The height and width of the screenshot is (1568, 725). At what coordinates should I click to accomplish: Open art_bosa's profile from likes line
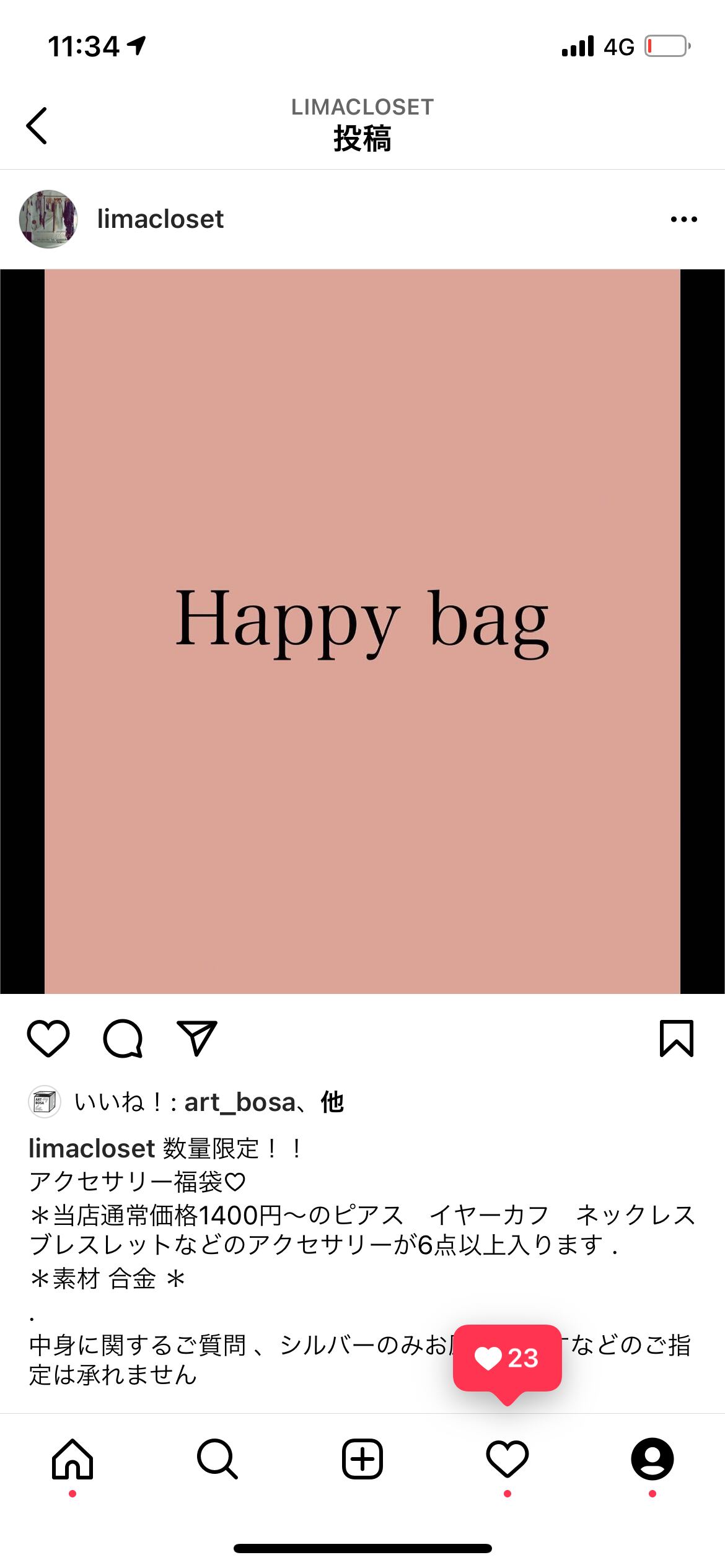click(x=240, y=1103)
